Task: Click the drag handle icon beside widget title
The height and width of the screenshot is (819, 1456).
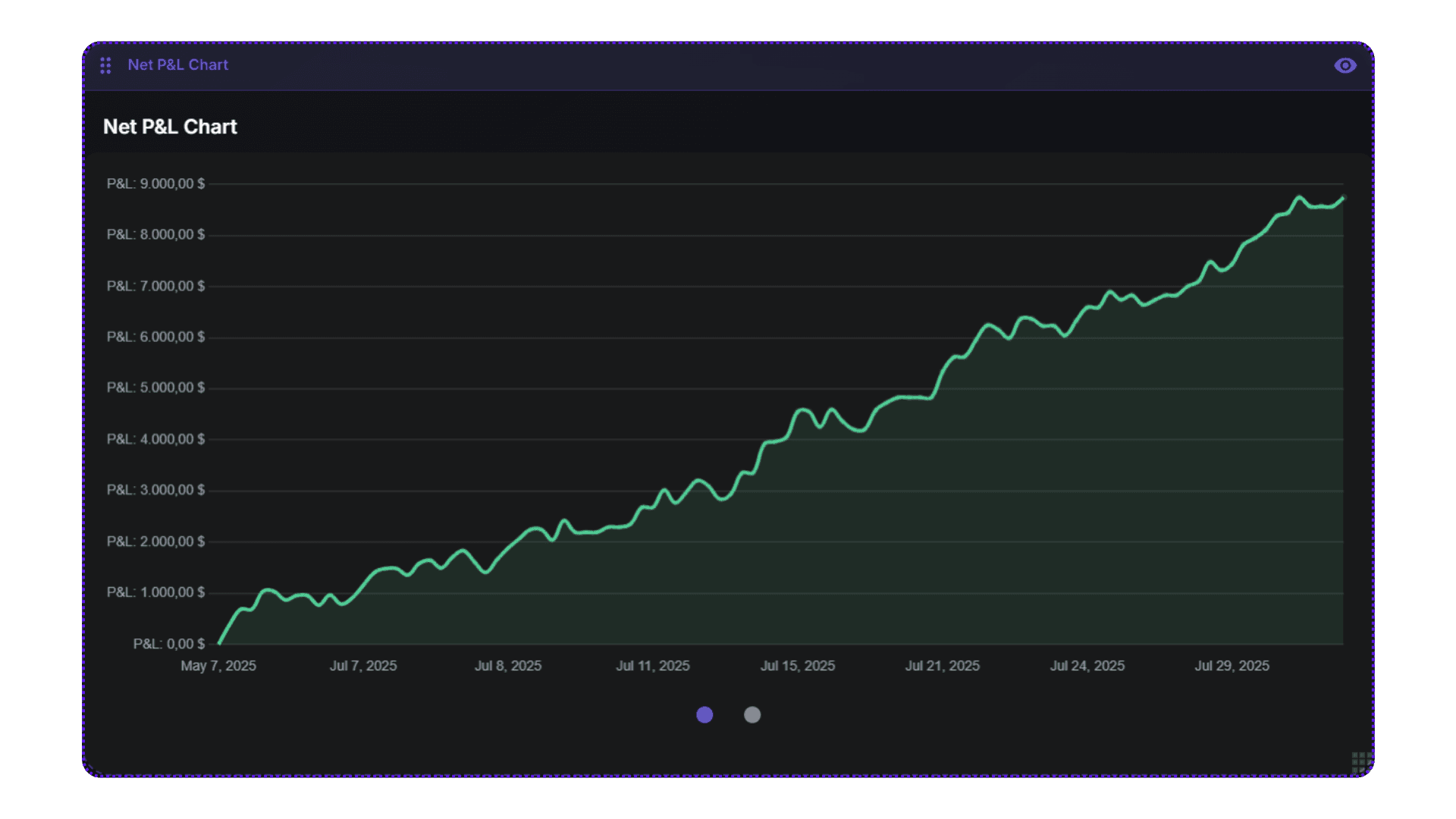Action: [x=106, y=65]
